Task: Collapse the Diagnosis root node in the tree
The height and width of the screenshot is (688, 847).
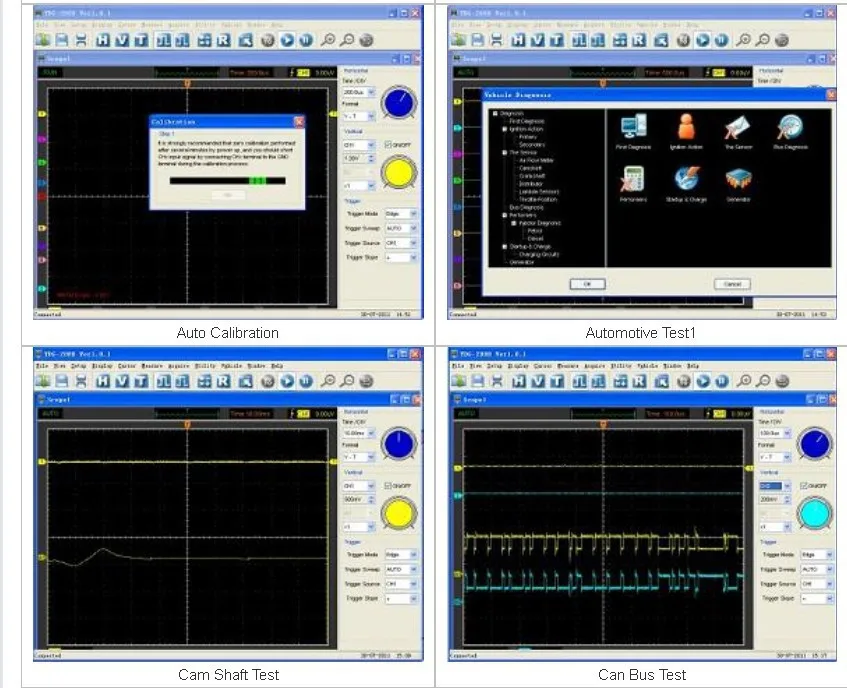Action: click(x=495, y=113)
